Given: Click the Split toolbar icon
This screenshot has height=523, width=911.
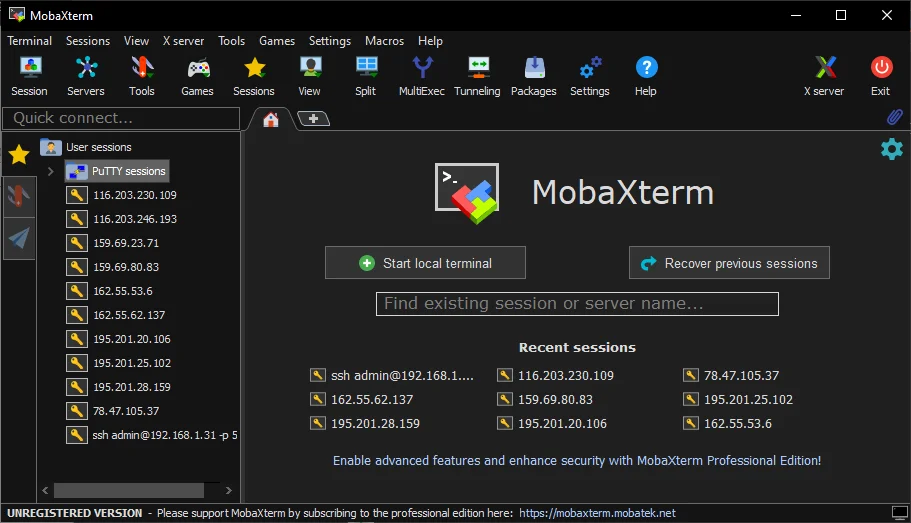Looking at the screenshot, I should coord(366,76).
